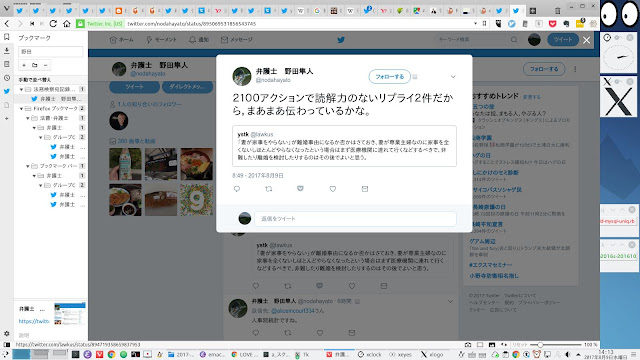Open the Vivaldi menu logo button
This screenshot has height=360, width=640.
[x=6, y=9]
